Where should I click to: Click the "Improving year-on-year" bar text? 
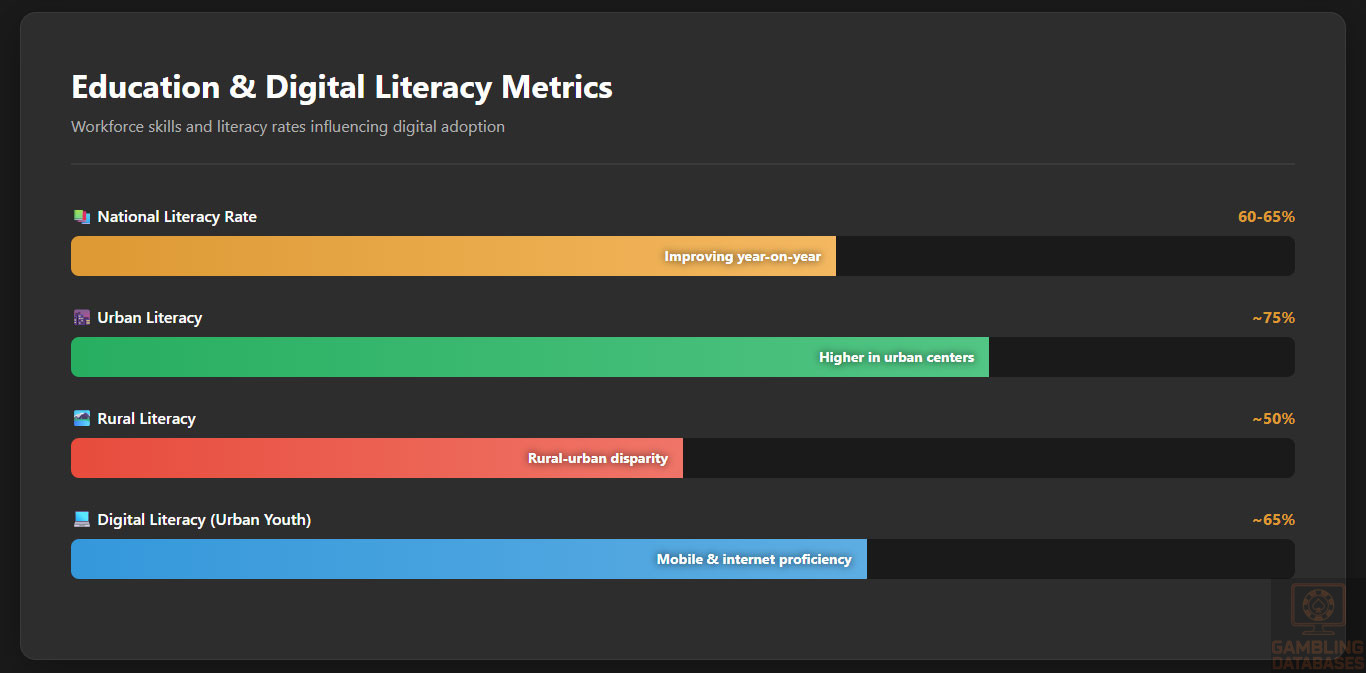[x=742, y=257]
